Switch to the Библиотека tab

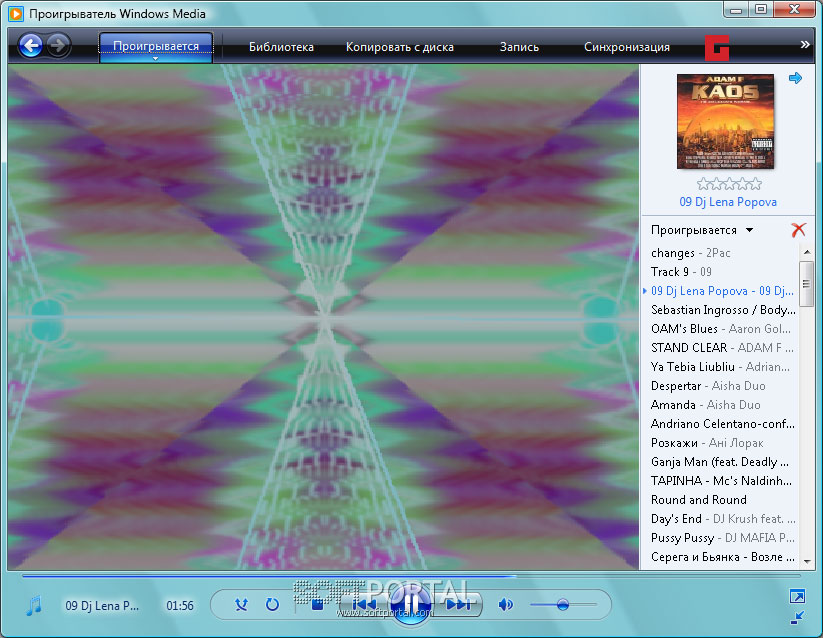pyautogui.click(x=281, y=47)
